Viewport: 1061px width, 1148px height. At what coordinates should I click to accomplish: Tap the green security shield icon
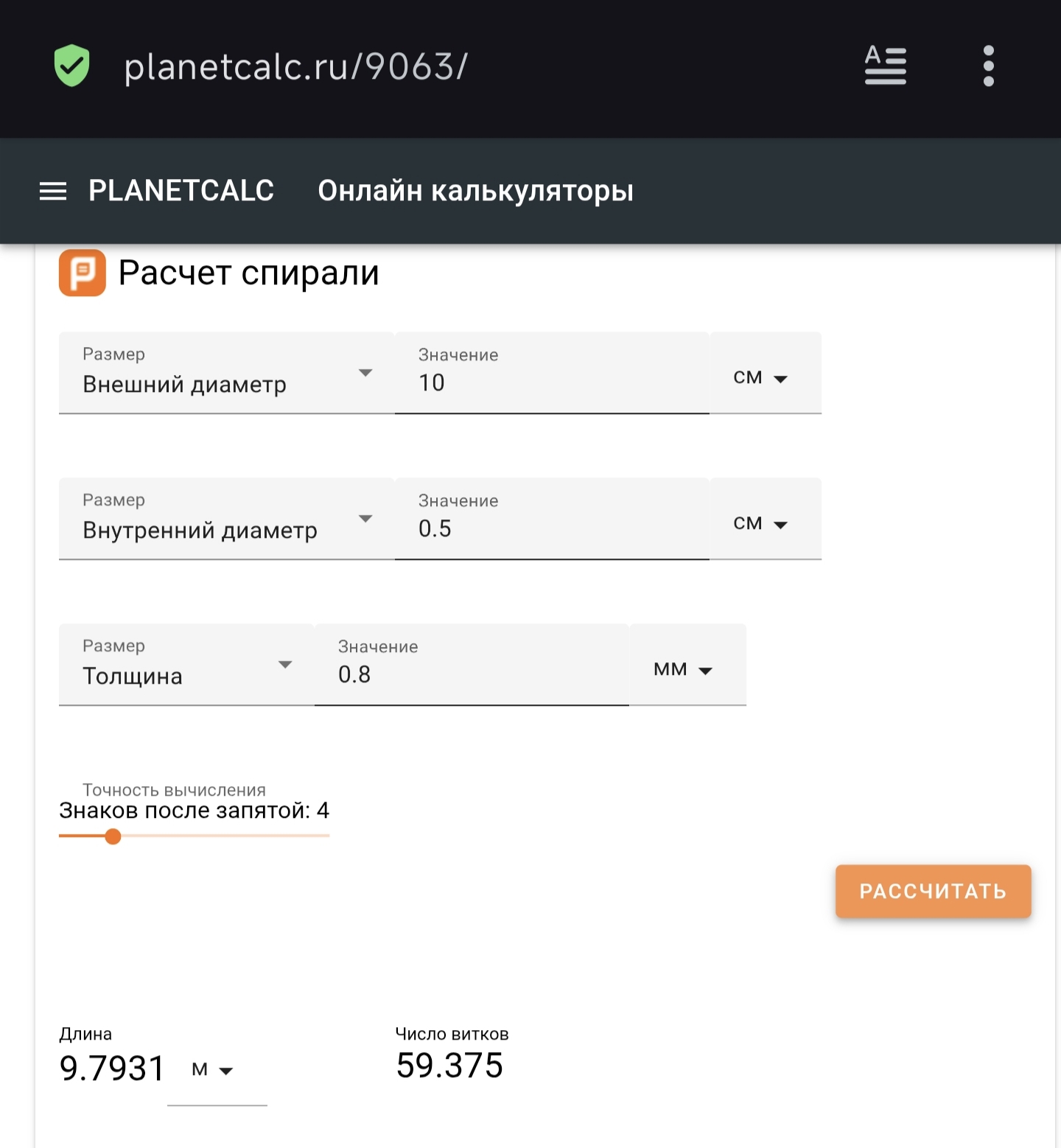[71, 66]
